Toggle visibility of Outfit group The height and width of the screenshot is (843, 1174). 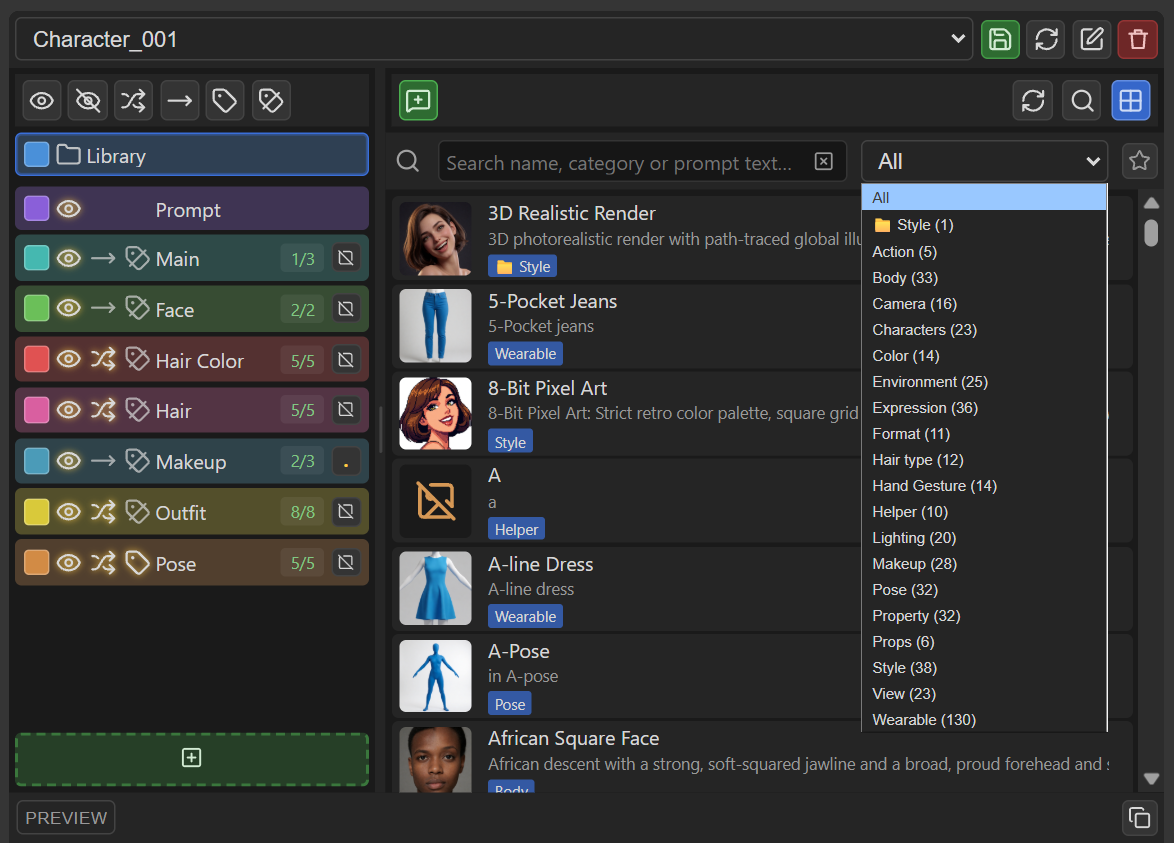pyautogui.click(x=69, y=512)
